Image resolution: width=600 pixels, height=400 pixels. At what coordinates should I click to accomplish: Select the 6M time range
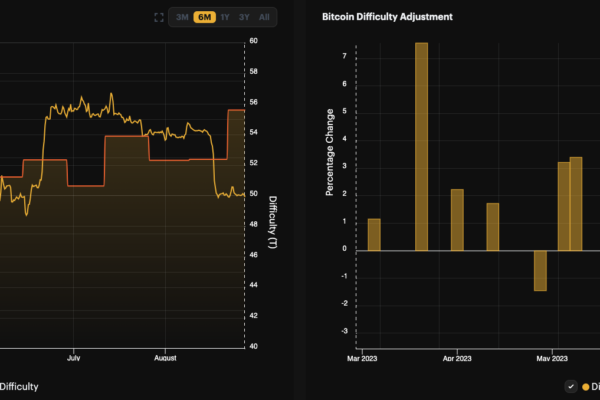pyautogui.click(x=204, y=17)
